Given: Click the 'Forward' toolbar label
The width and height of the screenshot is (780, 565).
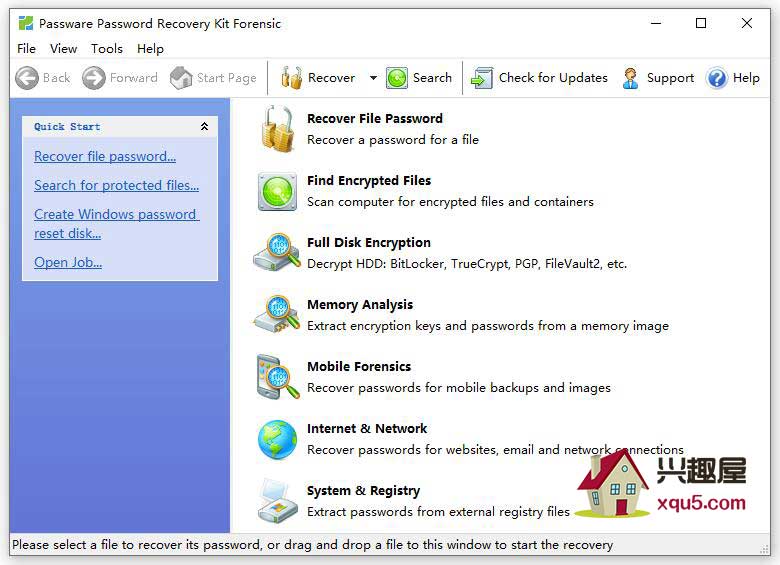Looking at the screenshot, I should [x=134, y=78].
